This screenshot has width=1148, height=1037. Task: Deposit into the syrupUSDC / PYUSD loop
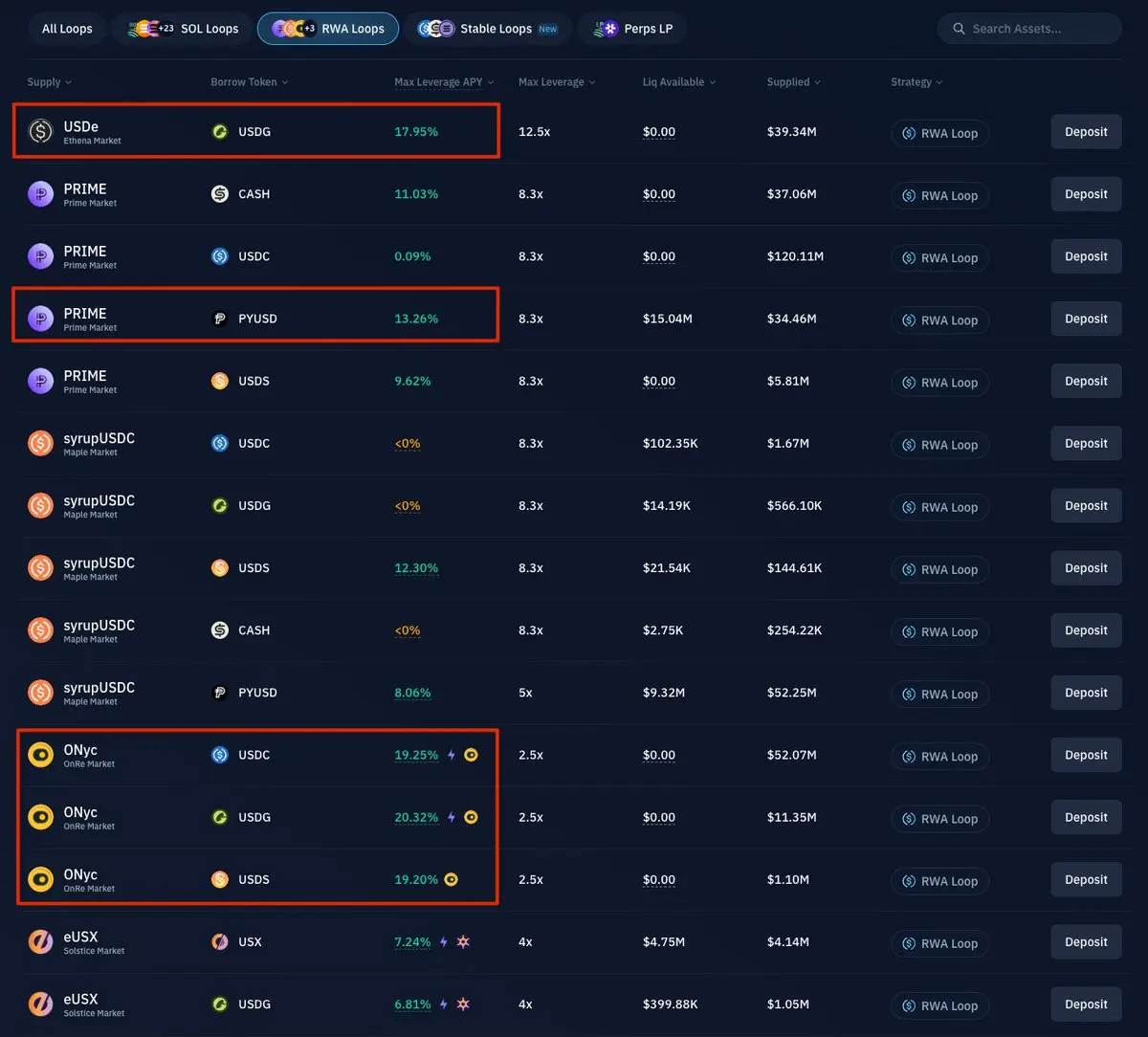(x=1086, y=693)
